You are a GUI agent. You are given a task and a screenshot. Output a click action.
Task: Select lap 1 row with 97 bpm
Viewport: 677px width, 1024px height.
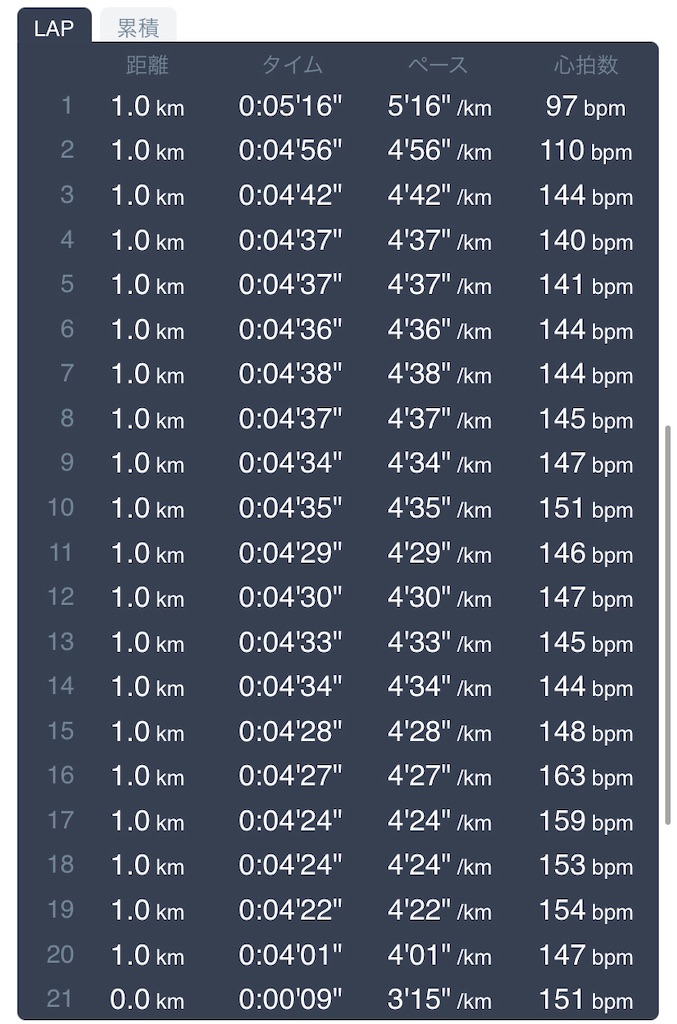tap(338, 106)
